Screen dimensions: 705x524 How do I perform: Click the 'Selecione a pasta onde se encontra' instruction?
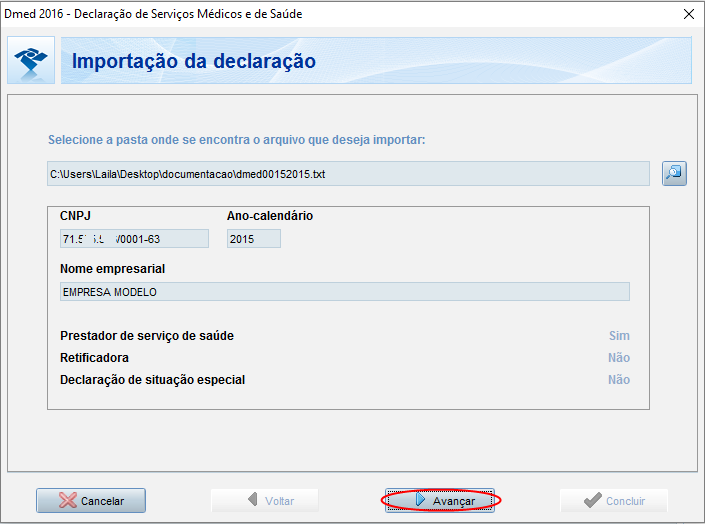pyautogui.click(x=236, y=140)
